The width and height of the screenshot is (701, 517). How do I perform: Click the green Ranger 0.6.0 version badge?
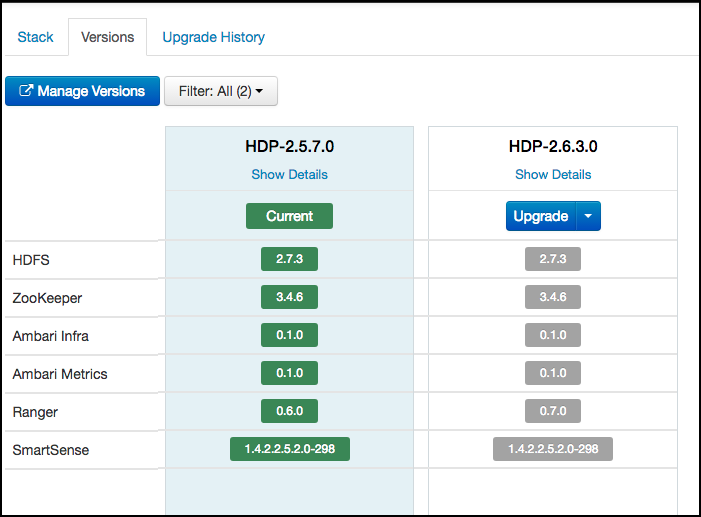point(289,411)
